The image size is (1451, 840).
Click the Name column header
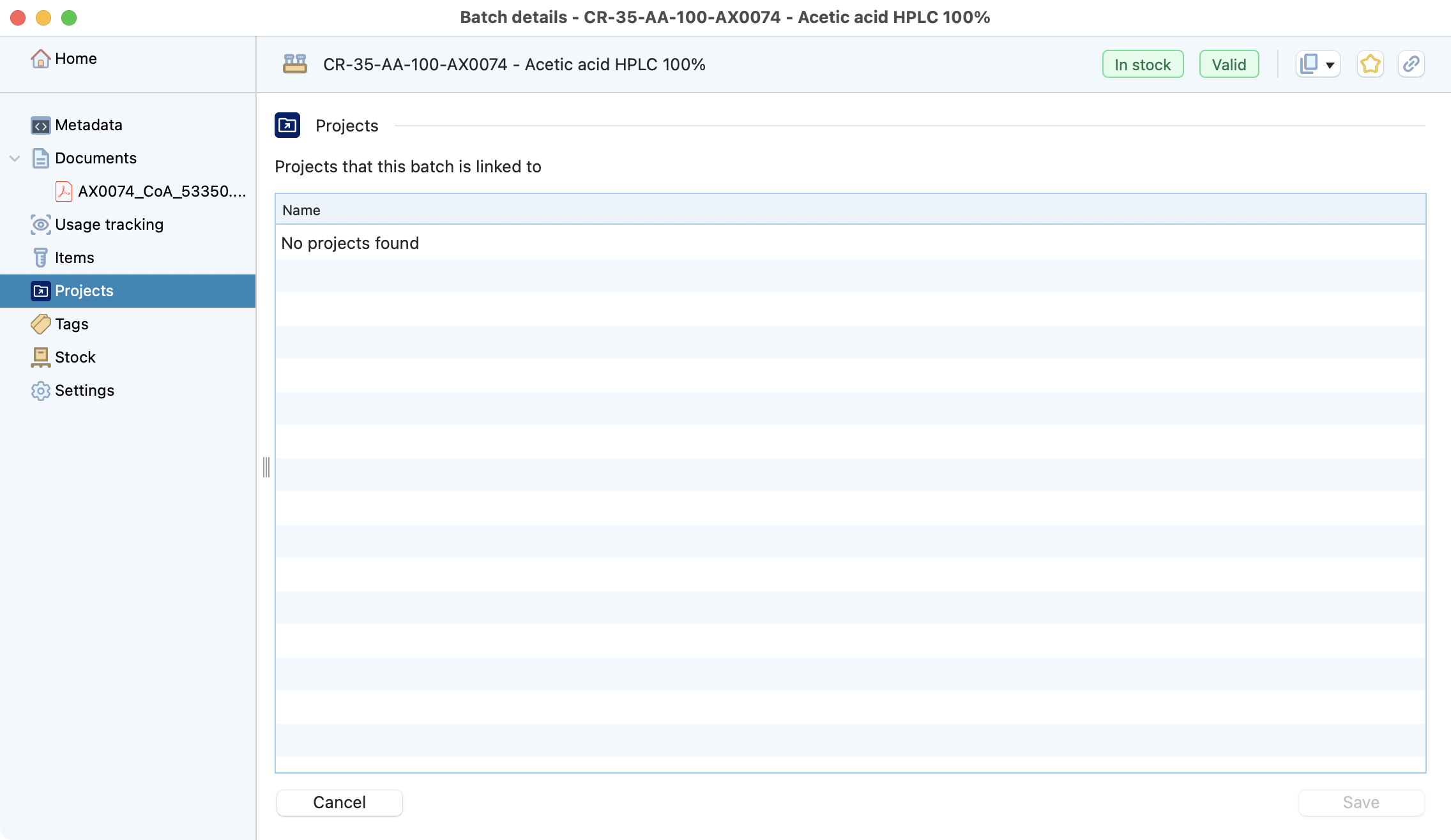click(x=301, y=210)
